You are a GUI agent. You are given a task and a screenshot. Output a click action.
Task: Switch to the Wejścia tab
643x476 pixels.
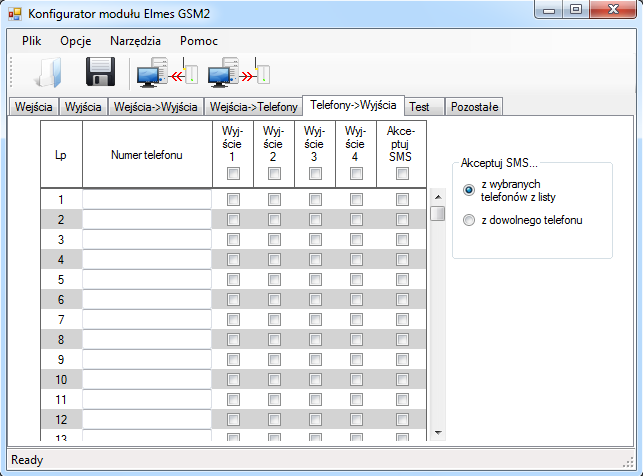[34, 107]
